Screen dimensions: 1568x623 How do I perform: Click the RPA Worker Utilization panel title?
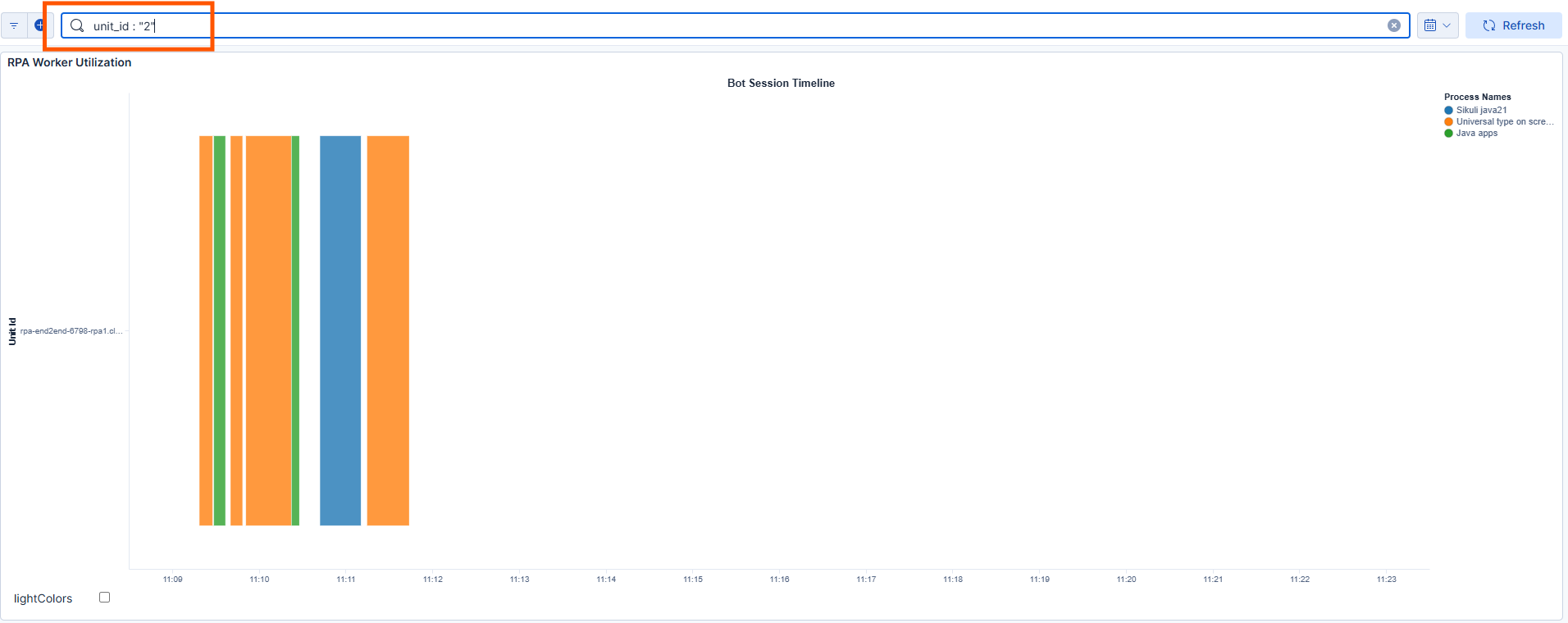[x=70, y=62]
